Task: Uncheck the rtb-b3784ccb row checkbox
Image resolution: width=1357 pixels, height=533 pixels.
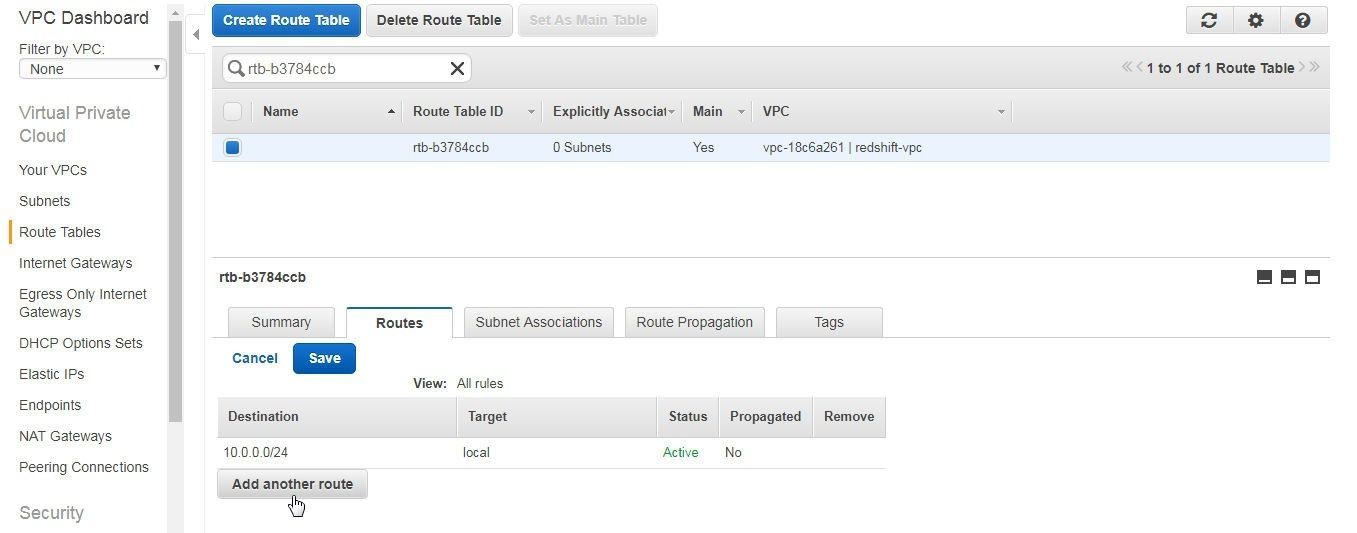Action: tap(232, 147)
